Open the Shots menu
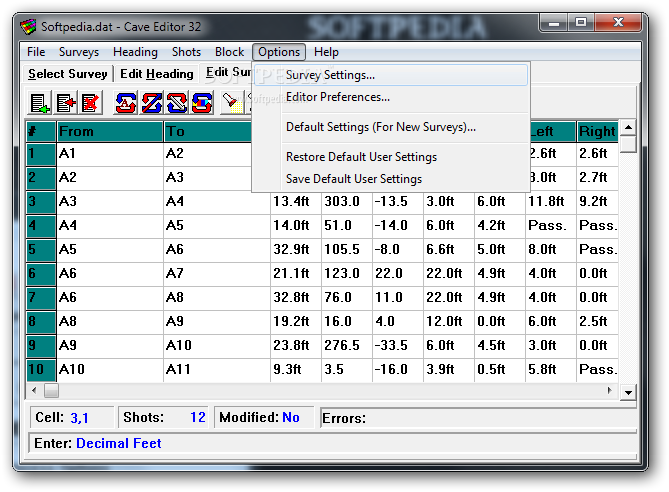Screen dimensions: 669x492 pos(186,52)
